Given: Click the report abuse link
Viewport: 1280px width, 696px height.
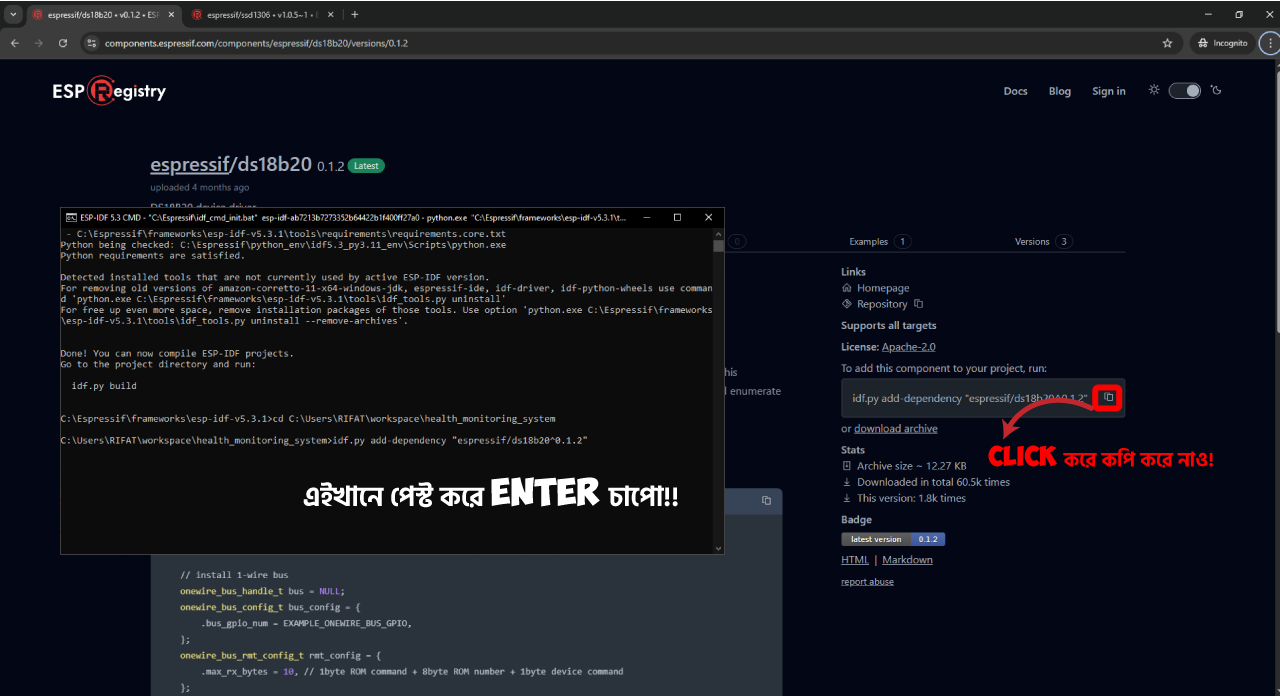Looking at the screenshot, I should pos(867,582).
